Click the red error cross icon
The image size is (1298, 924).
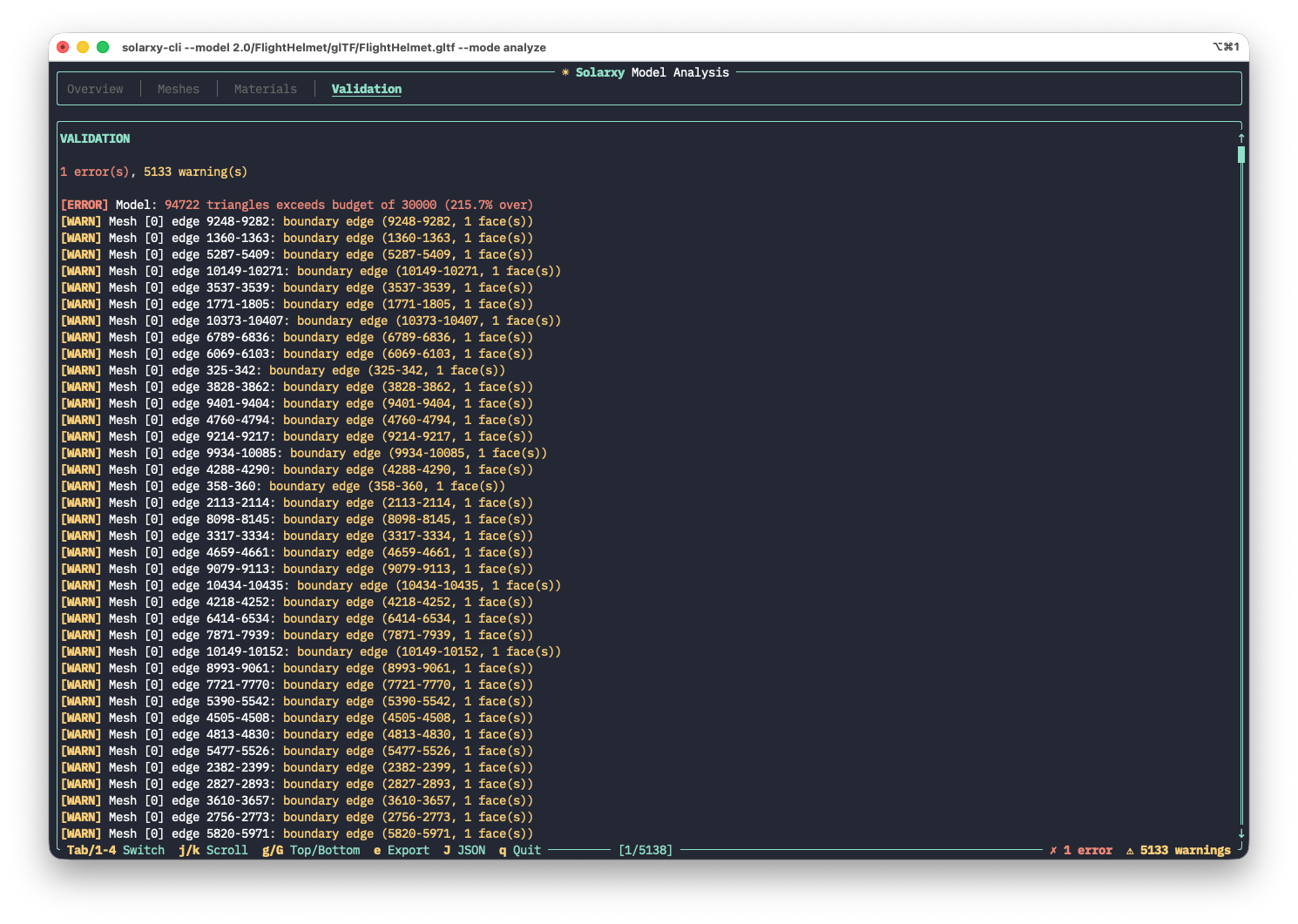pyautogui.click(x=1053, y=850)
